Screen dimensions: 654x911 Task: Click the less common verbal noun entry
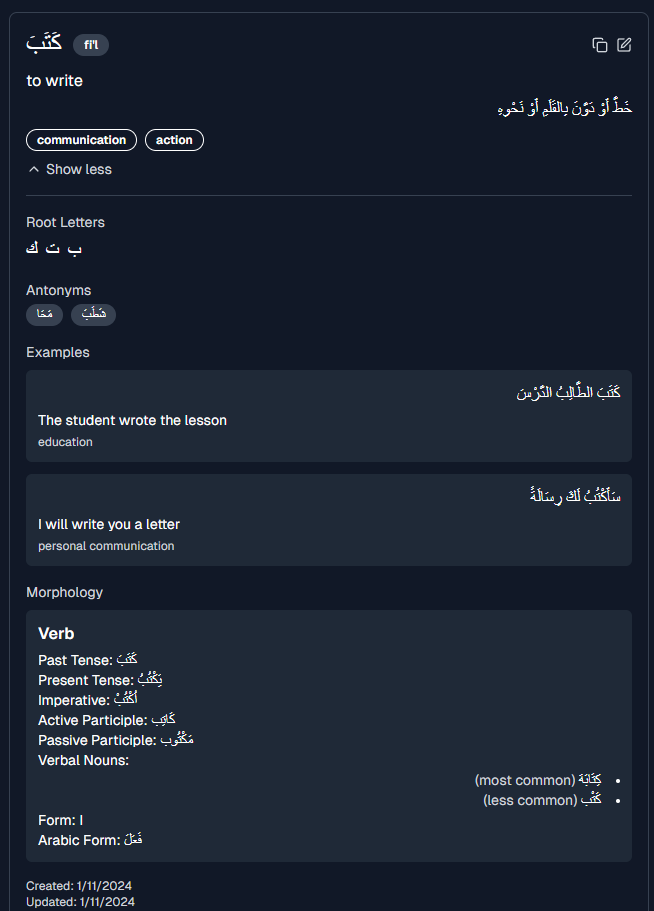click(542, 800)
